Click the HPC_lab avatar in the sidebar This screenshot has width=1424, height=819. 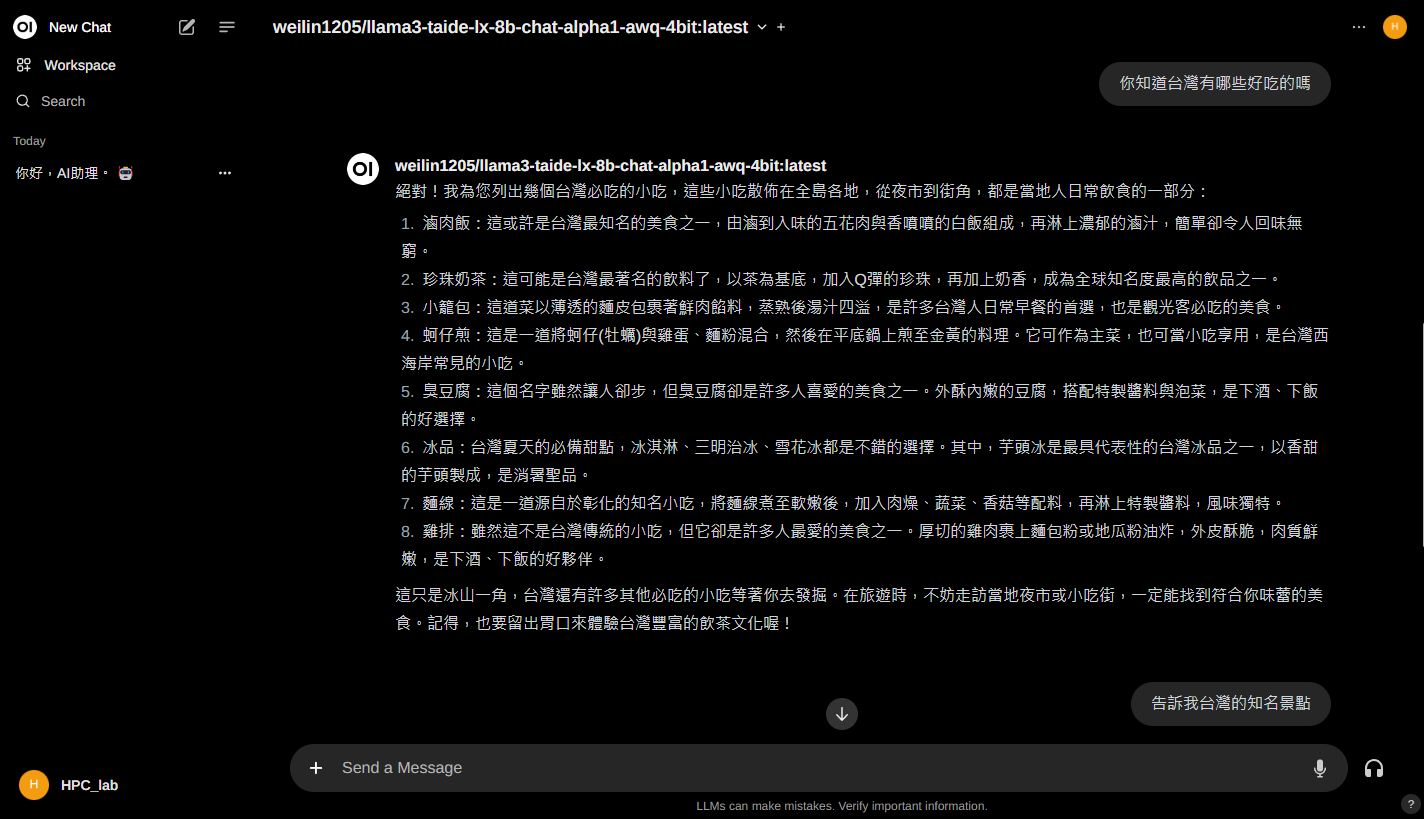point(34,785)
